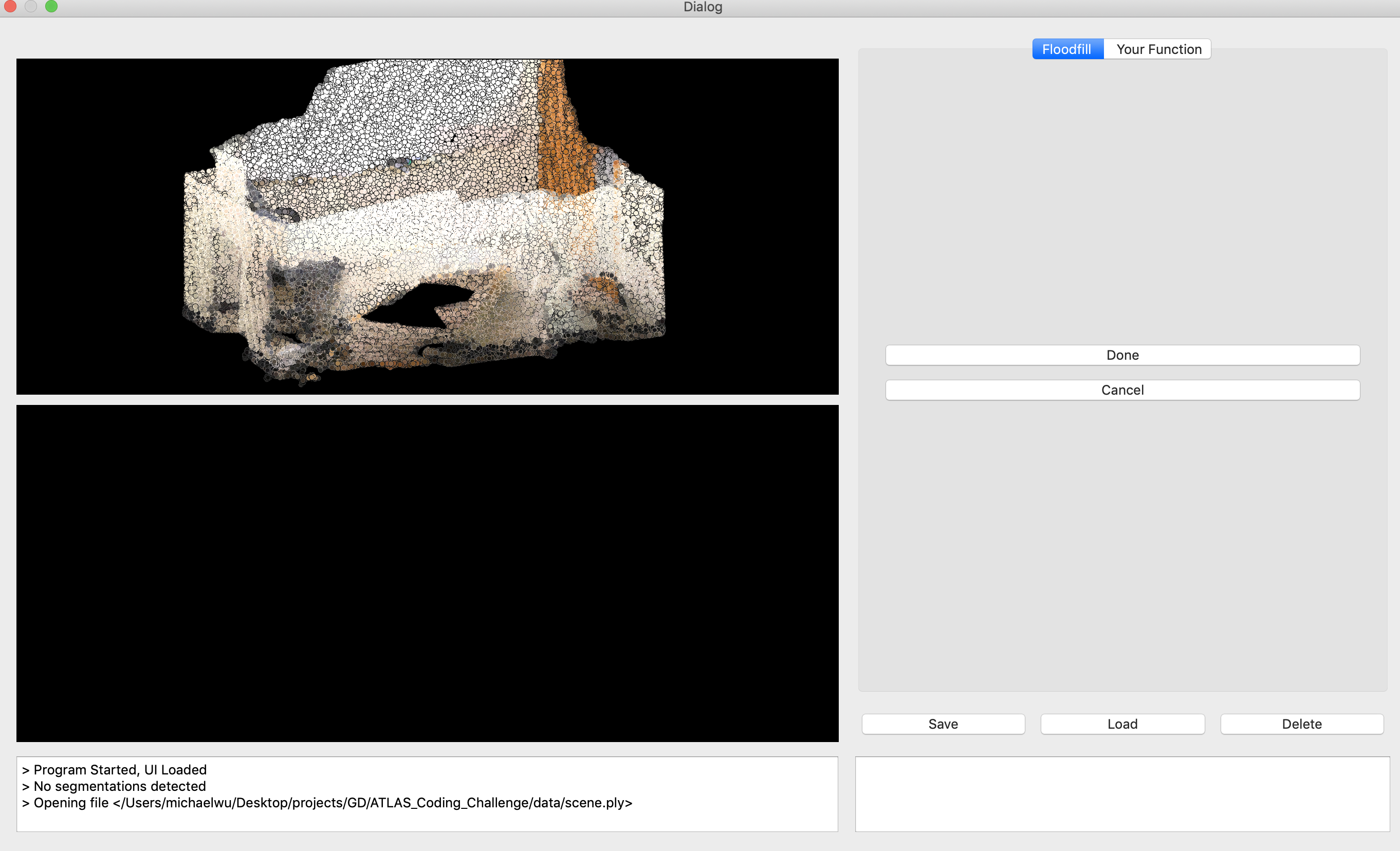The width and height of the screenshot is (1400, 851).
Task: Click the Dialog window title text
Action: [x=702, y=7]
